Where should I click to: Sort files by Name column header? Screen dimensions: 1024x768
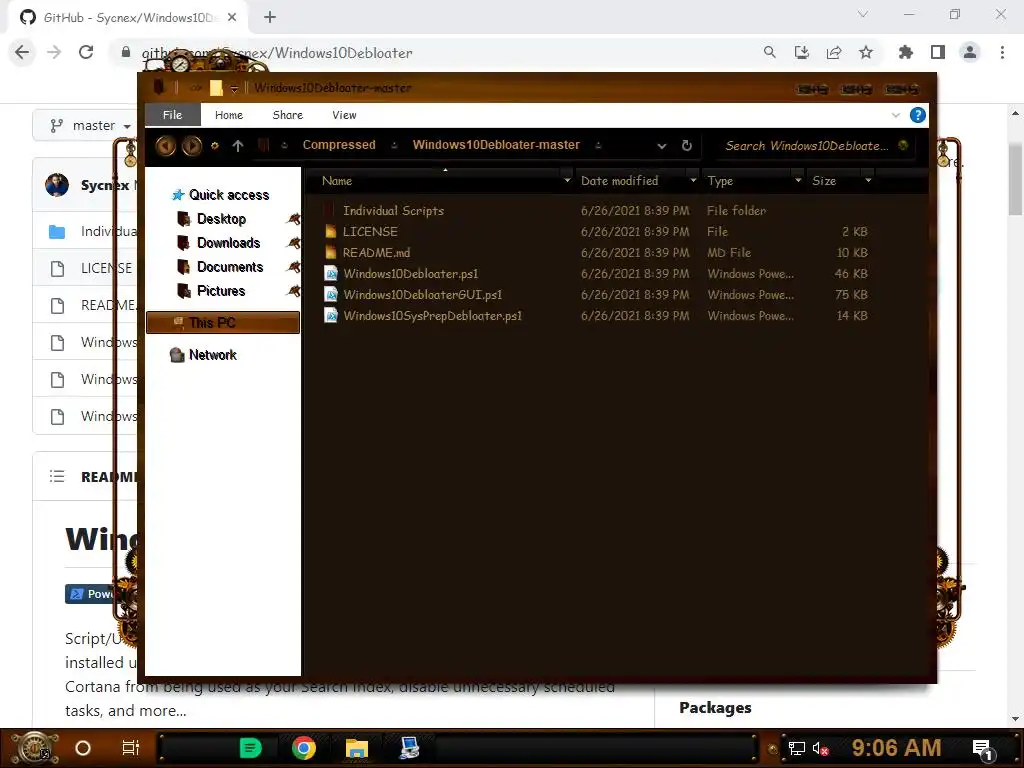point(337,181)
